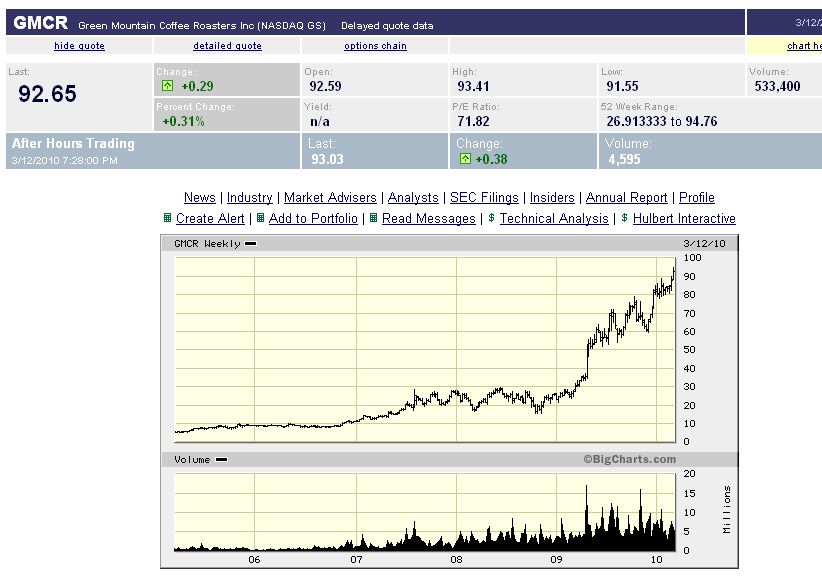
Task: Click the 06 year label on chart axis
Action: (x=254, y=559)
